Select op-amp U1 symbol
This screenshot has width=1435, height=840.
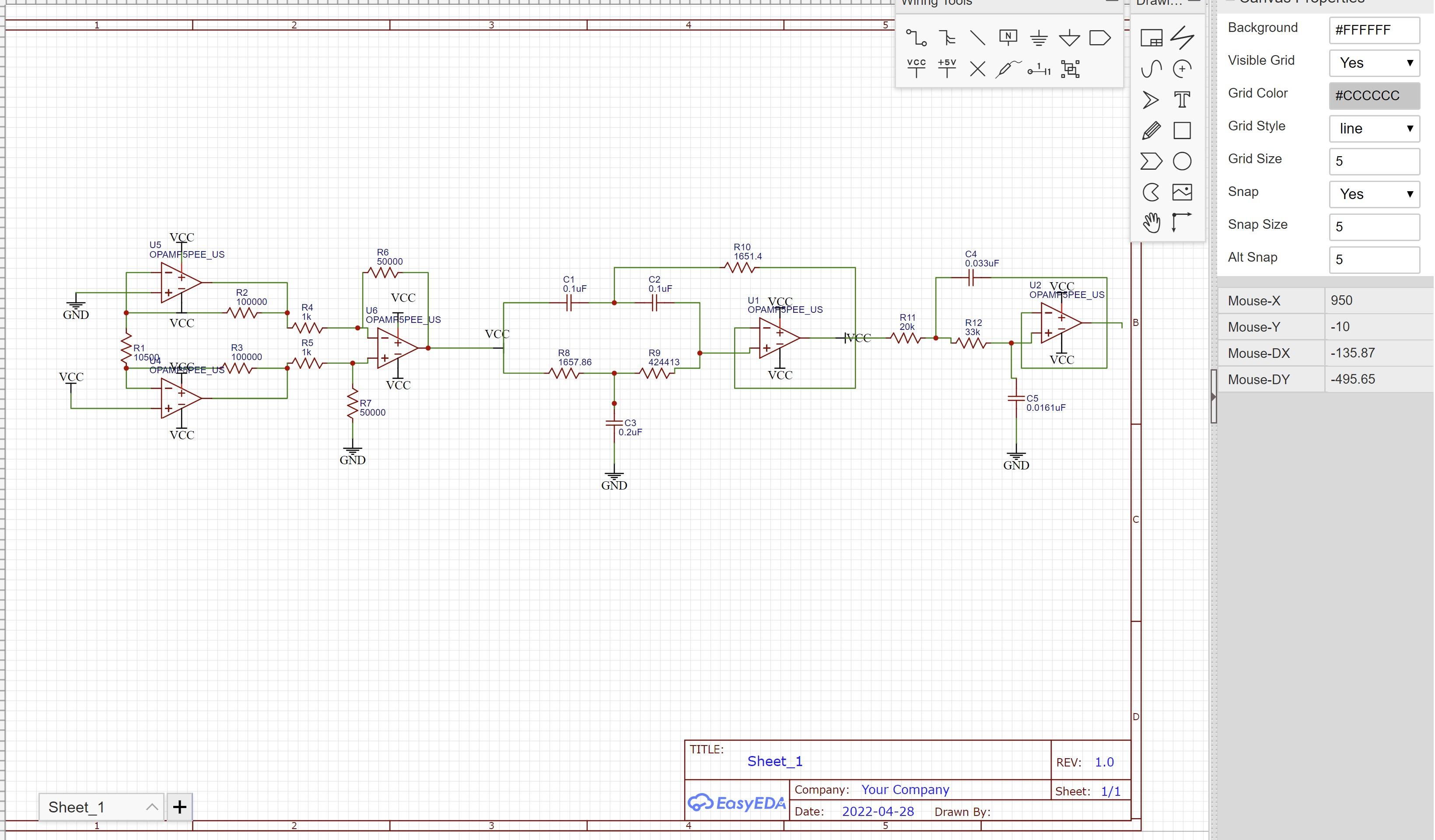point(779,338)
